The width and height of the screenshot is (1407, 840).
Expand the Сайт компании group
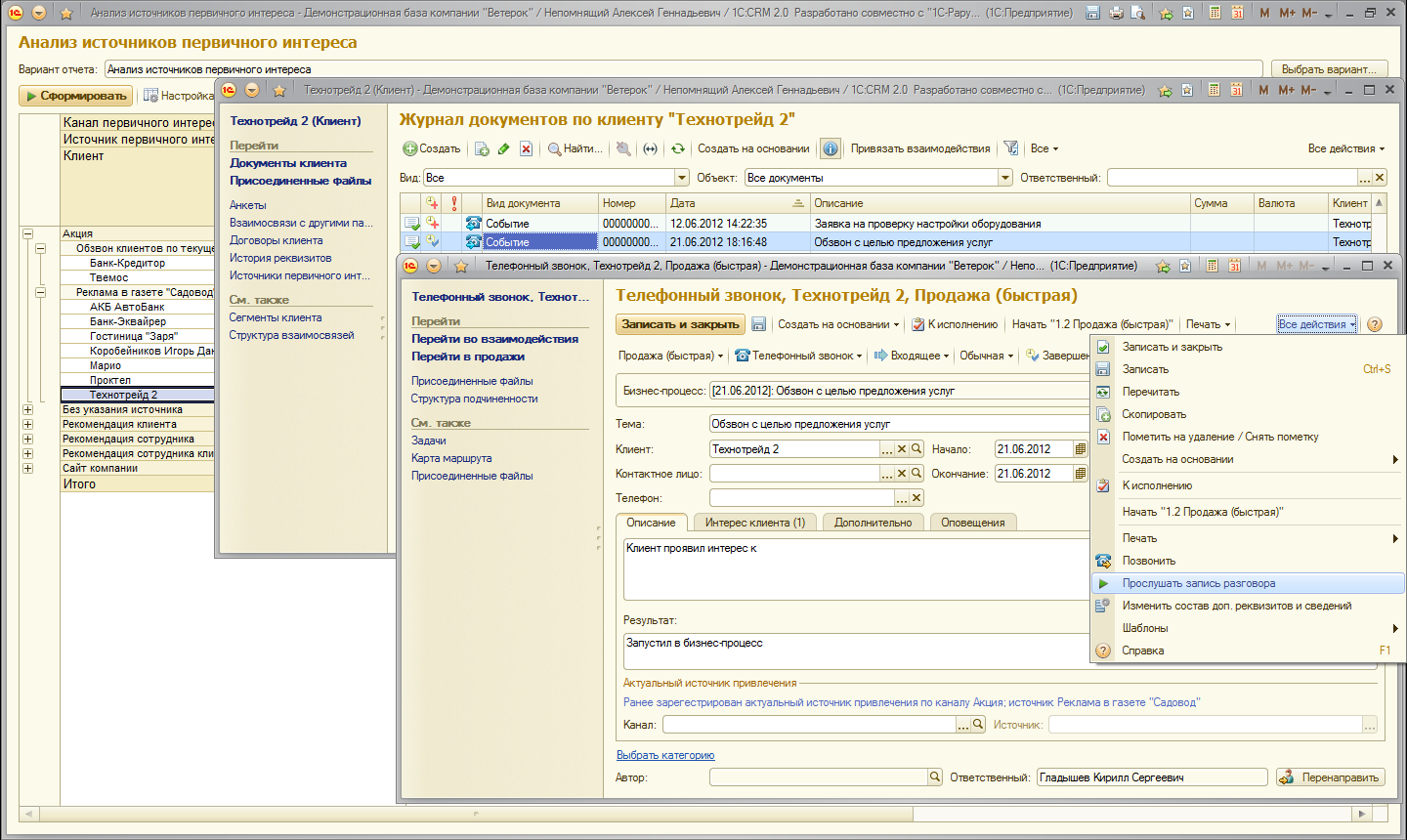27,468
